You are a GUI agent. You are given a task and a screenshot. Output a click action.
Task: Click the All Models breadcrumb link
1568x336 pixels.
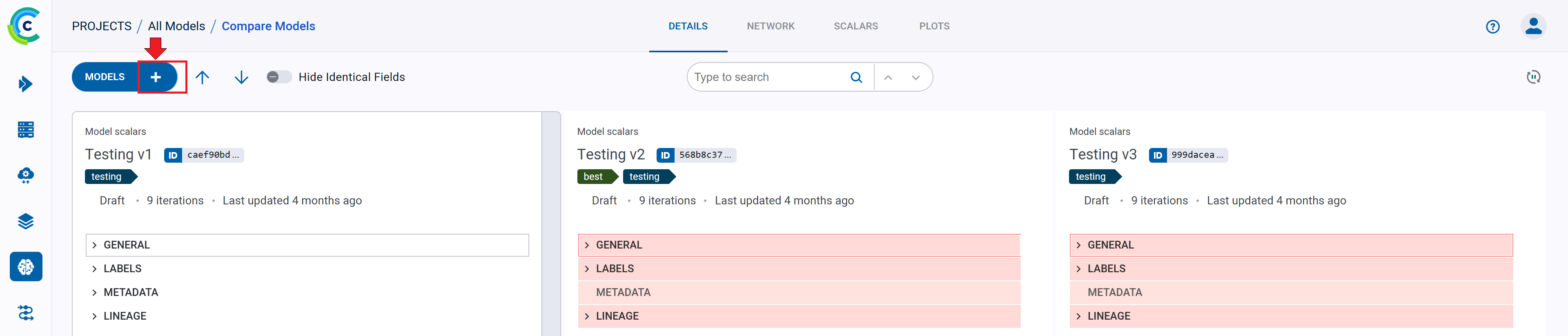coord(176,26)
